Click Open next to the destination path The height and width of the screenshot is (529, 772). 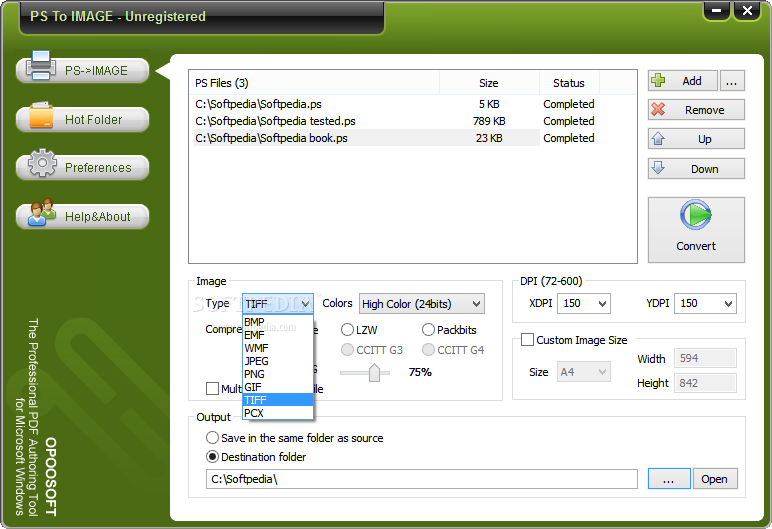[715, 479]
